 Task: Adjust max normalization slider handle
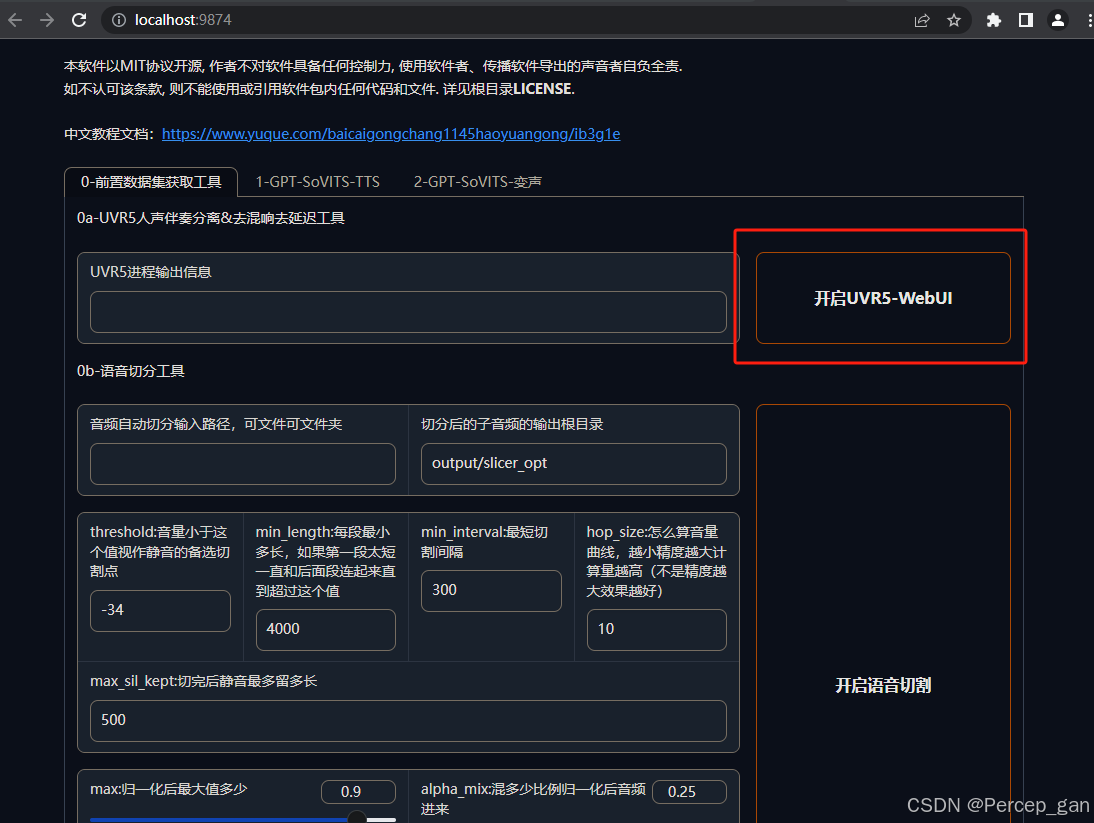pos(357,818)
